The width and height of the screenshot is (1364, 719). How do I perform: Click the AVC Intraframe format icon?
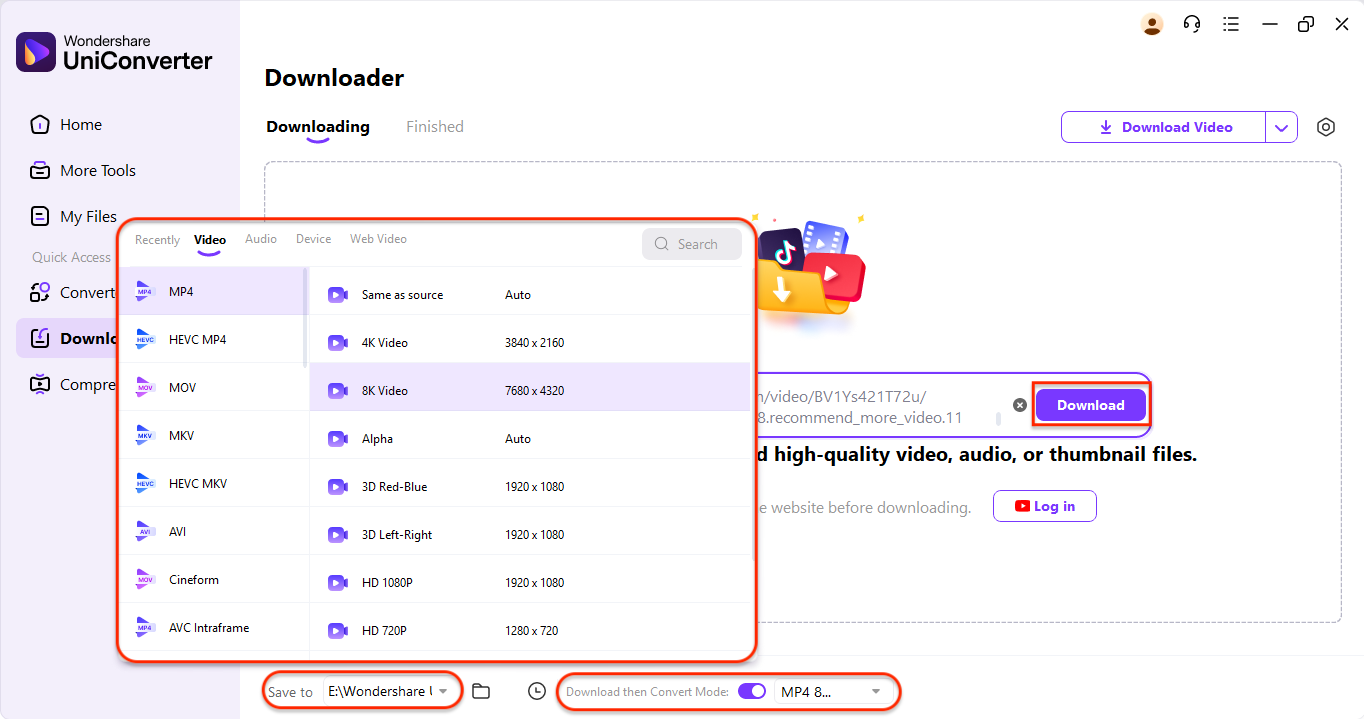pyautogui.click(x=146, y=628)
